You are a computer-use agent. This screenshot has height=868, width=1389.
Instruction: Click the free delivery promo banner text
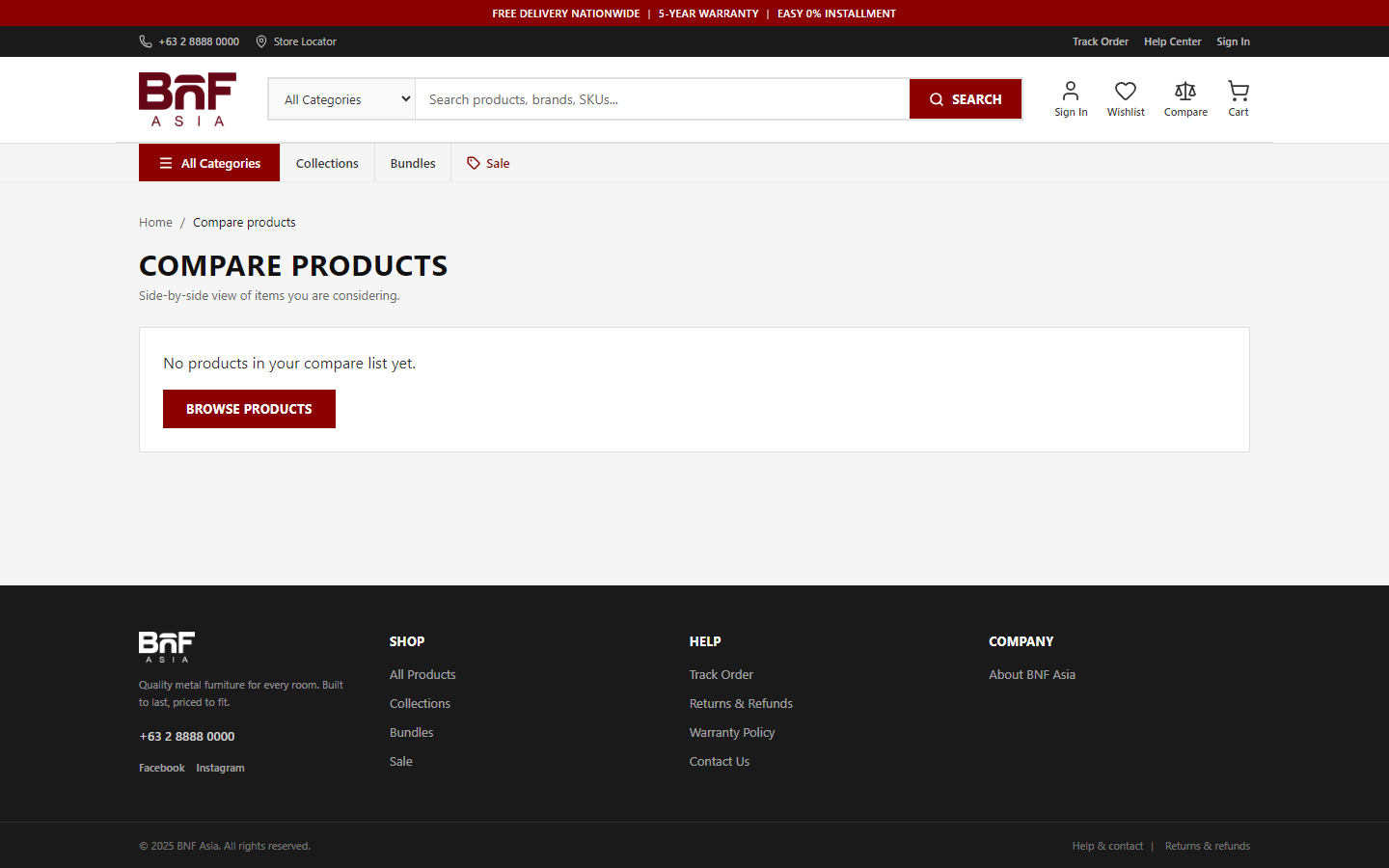[566, 14]
